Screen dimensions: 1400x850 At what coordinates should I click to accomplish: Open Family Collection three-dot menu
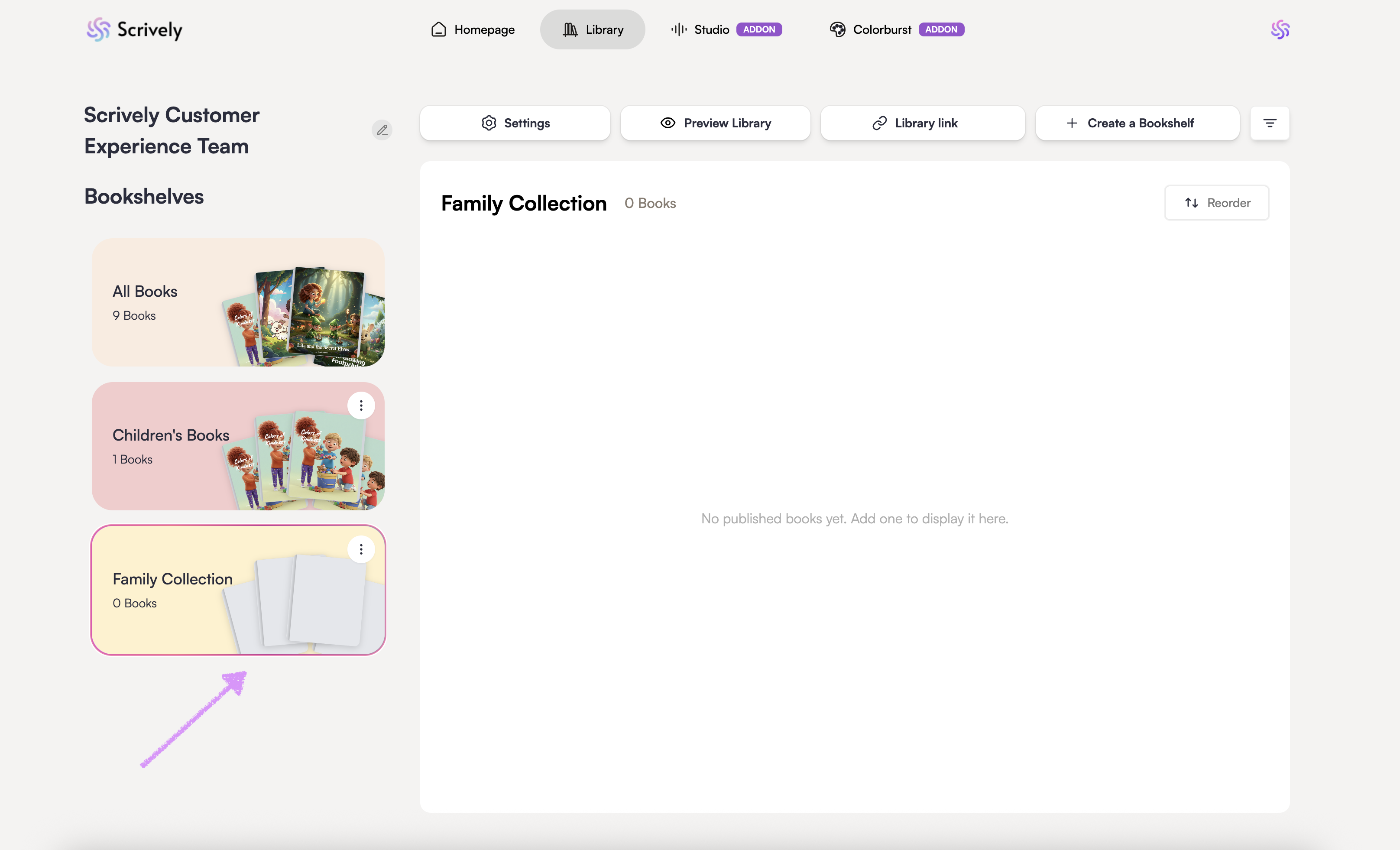click(361, 549)
